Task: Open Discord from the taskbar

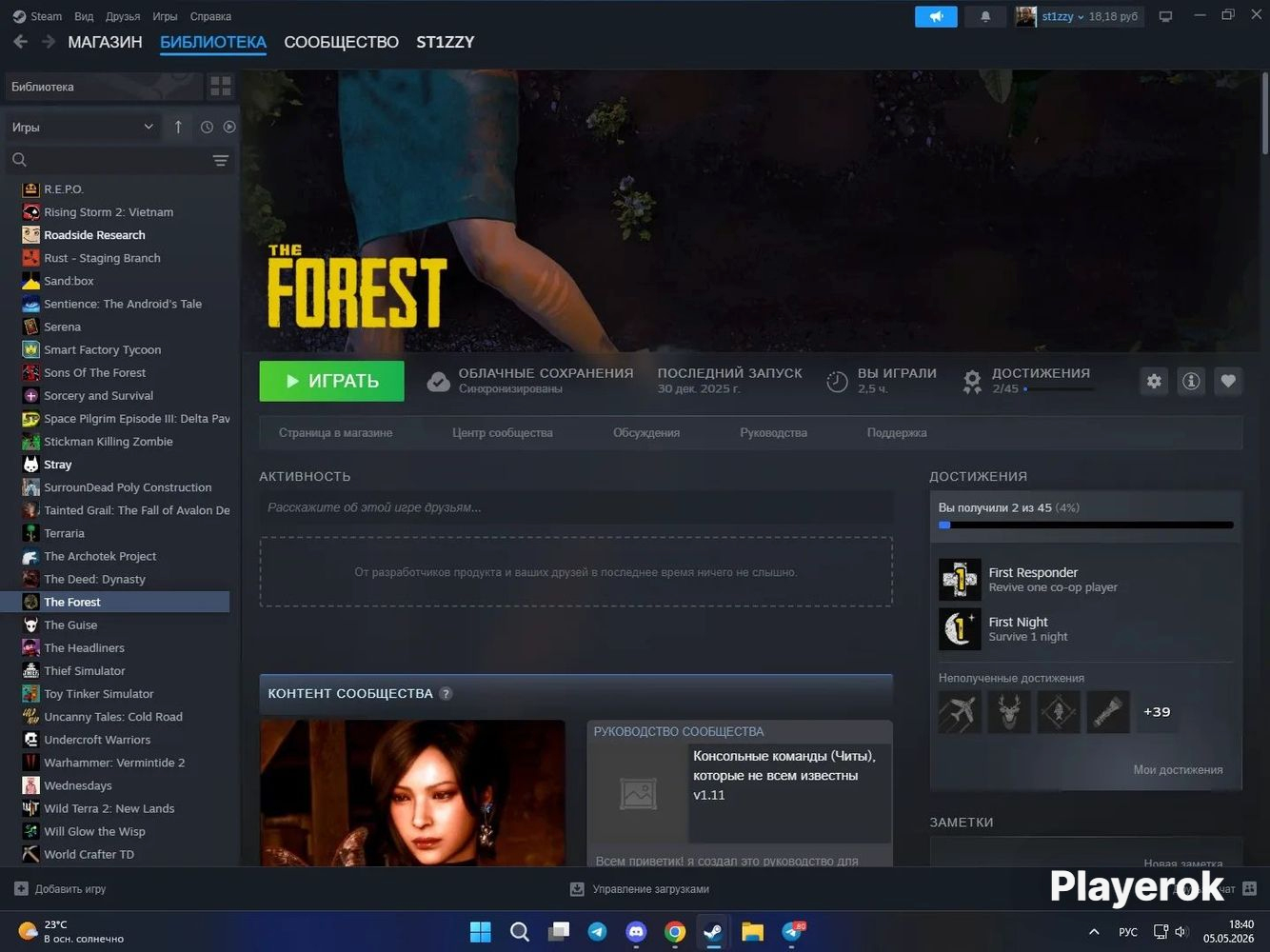Action: click(x=636, y=931)
